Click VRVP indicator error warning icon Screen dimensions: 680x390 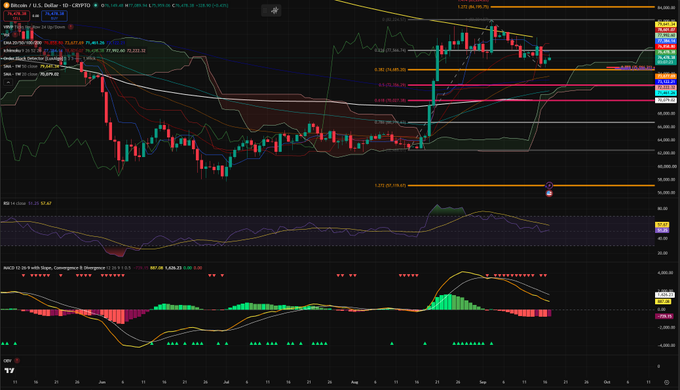[x=70, y=27]
